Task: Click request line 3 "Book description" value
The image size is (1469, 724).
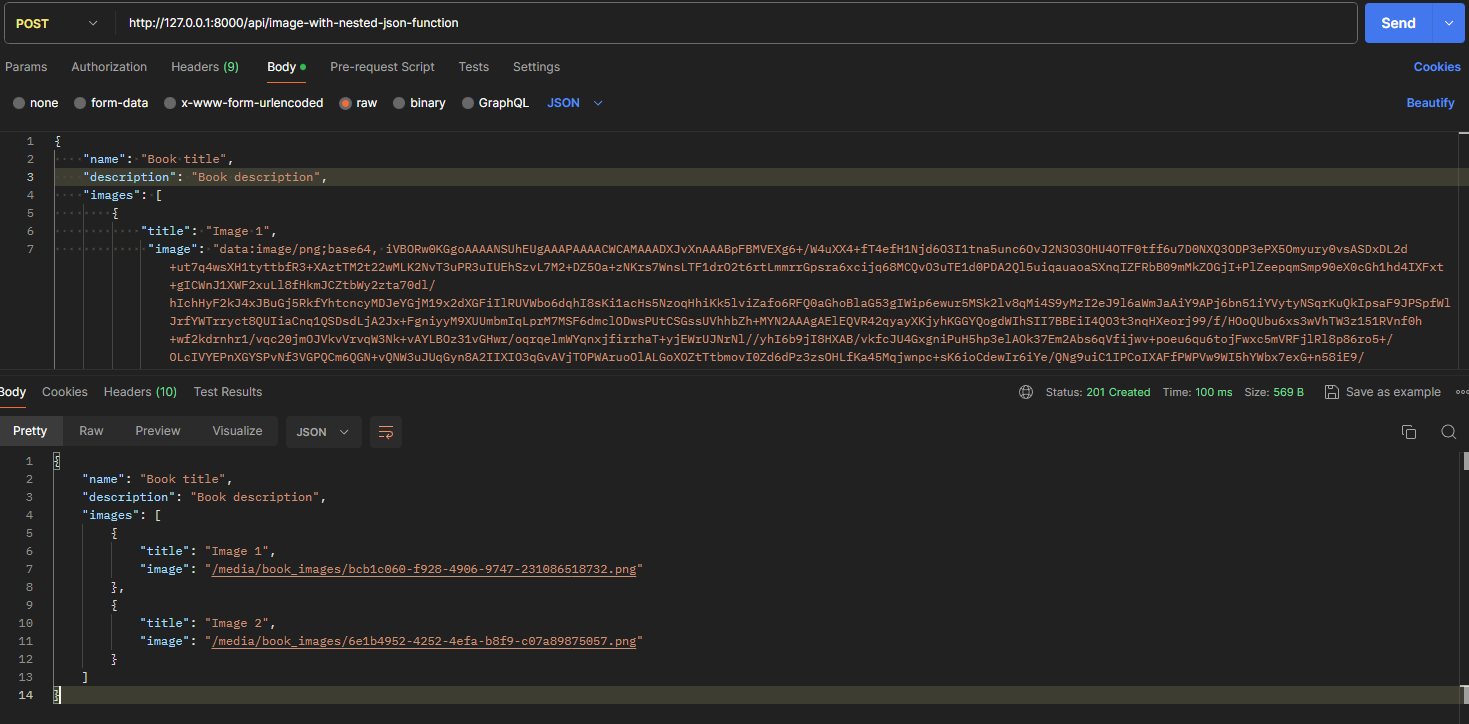Action: (x=258, y=177)
